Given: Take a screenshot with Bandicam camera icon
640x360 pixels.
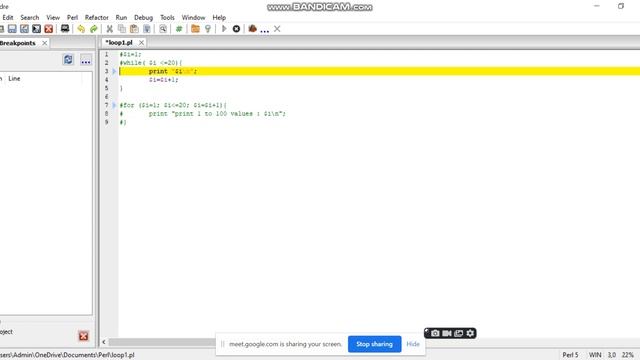Looking at the screenshot, I should [436, 333].
